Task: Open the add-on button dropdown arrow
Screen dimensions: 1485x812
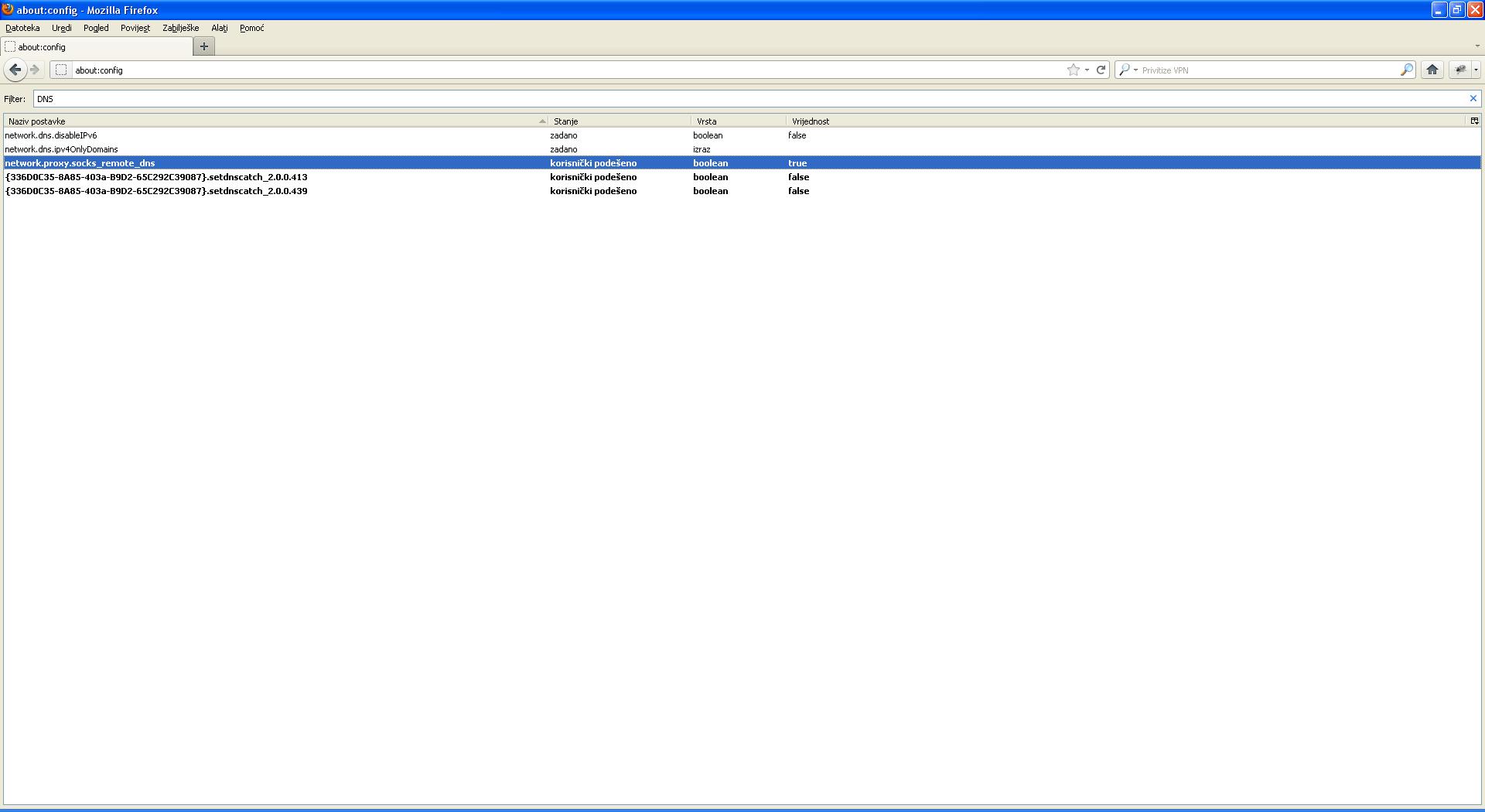Action: point(1476,70)
